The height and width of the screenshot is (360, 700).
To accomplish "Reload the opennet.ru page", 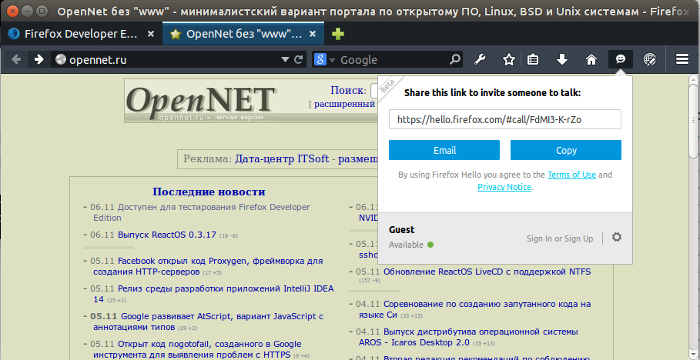I will 299,59.
